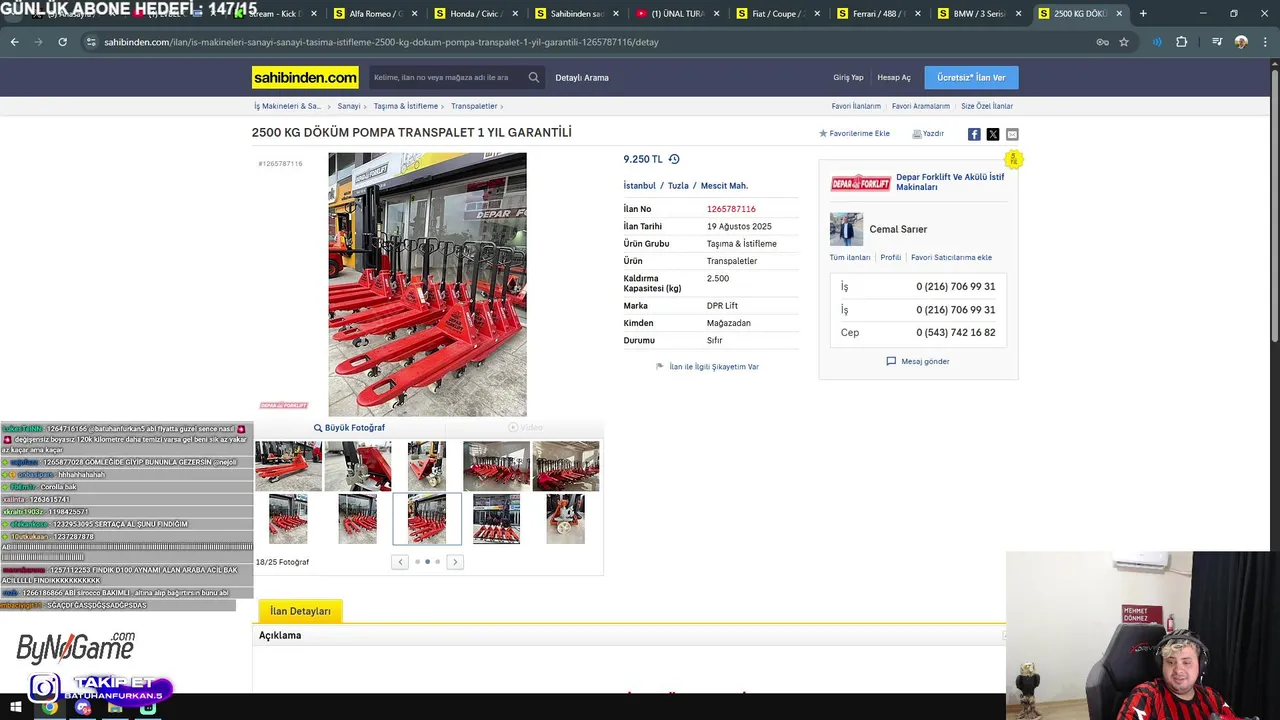Switch to the Fiat / Coupe tab

point(778,14)
